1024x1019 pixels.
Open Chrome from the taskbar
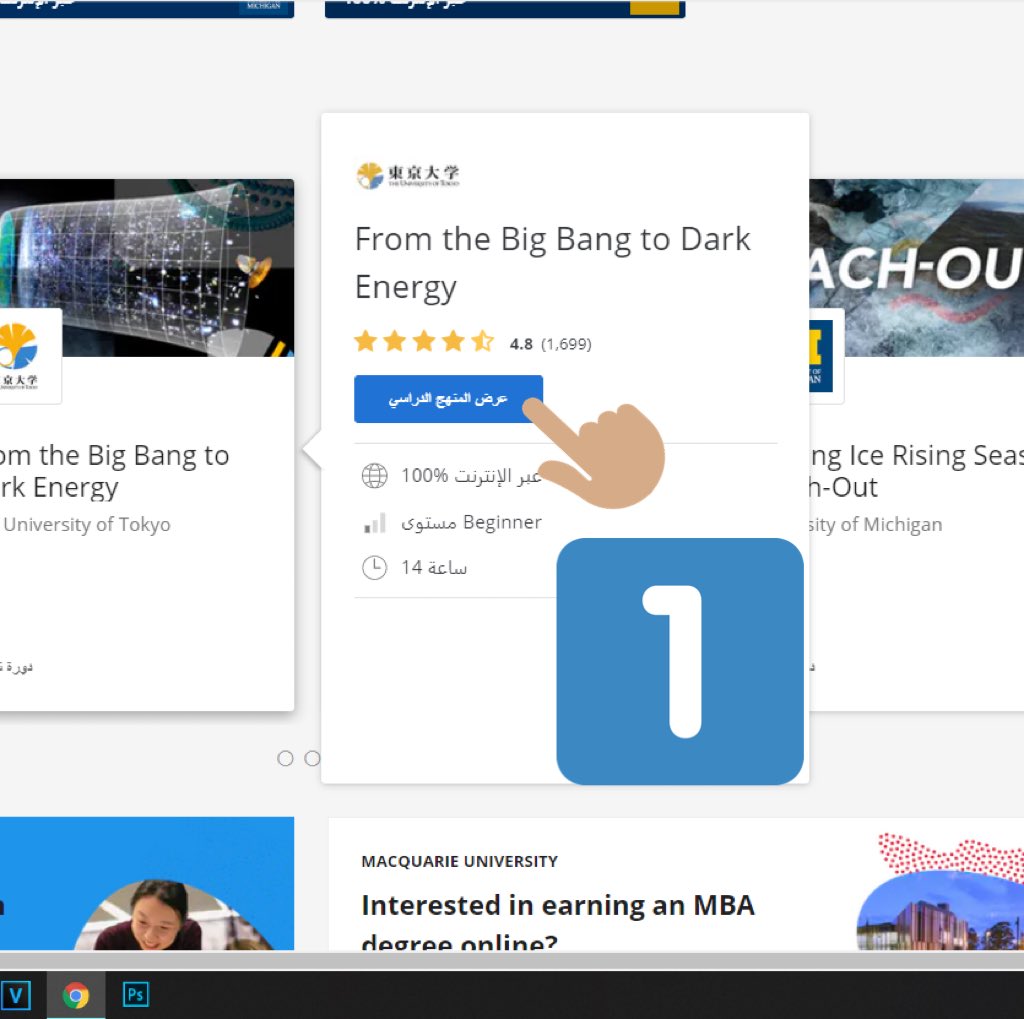tap(76, 995)
